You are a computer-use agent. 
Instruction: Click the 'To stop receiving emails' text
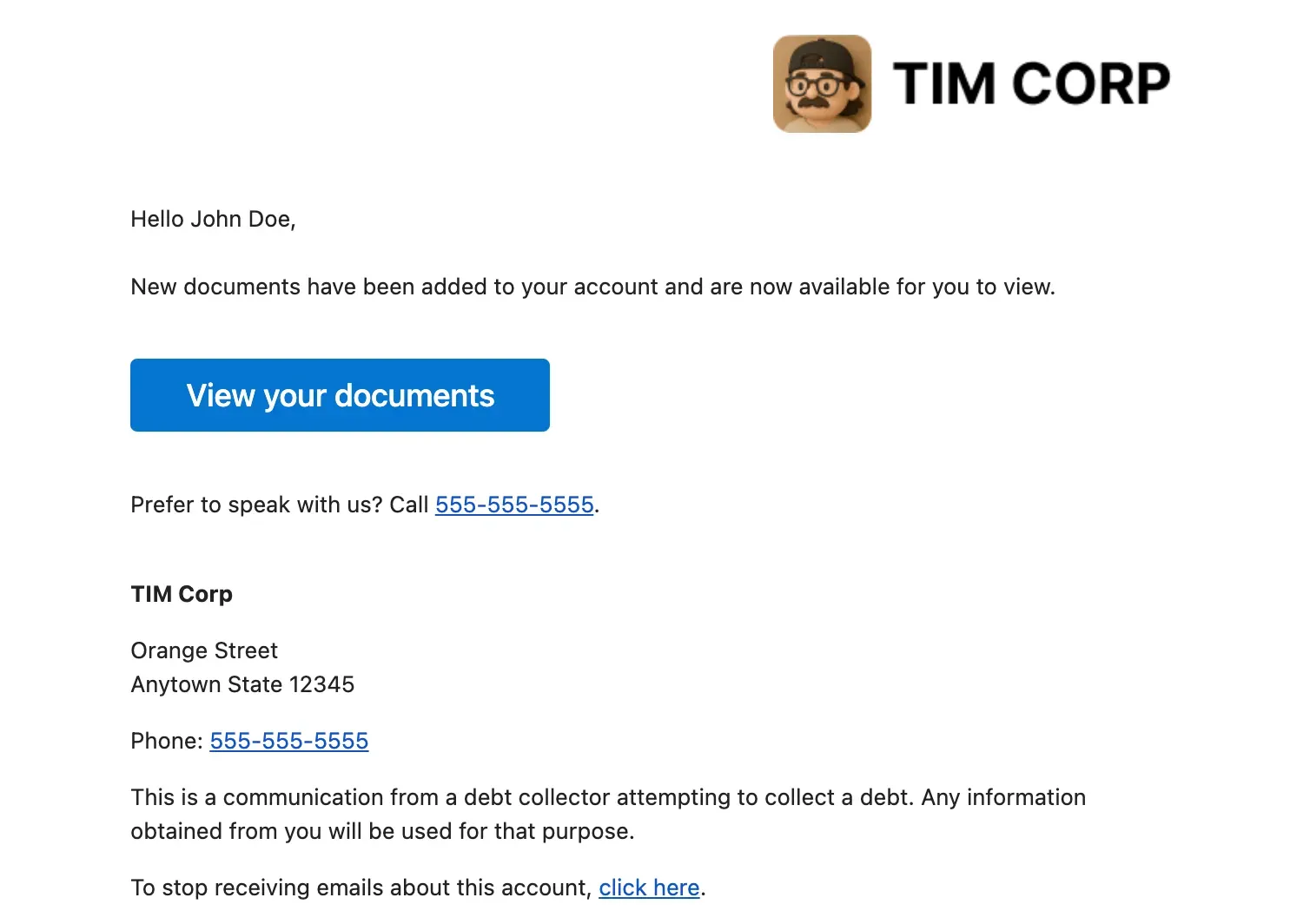[361, 888]
